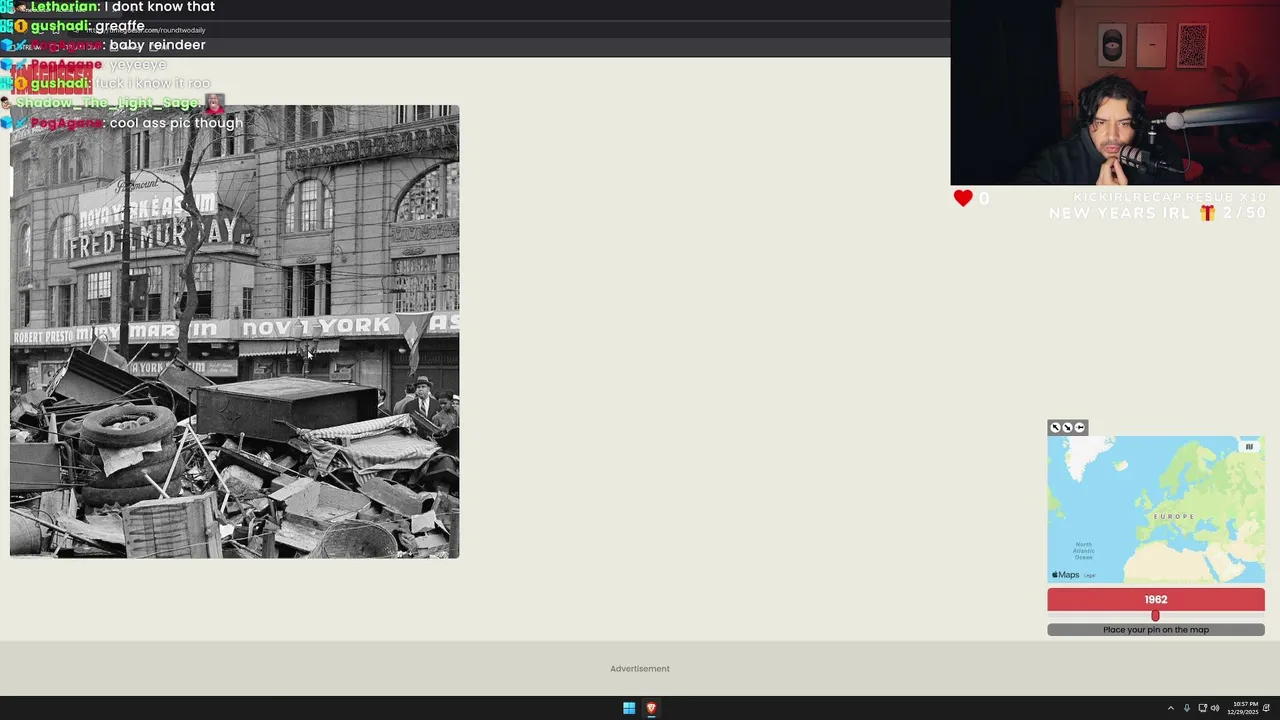Move the red year slider handle

(1155, 616)
